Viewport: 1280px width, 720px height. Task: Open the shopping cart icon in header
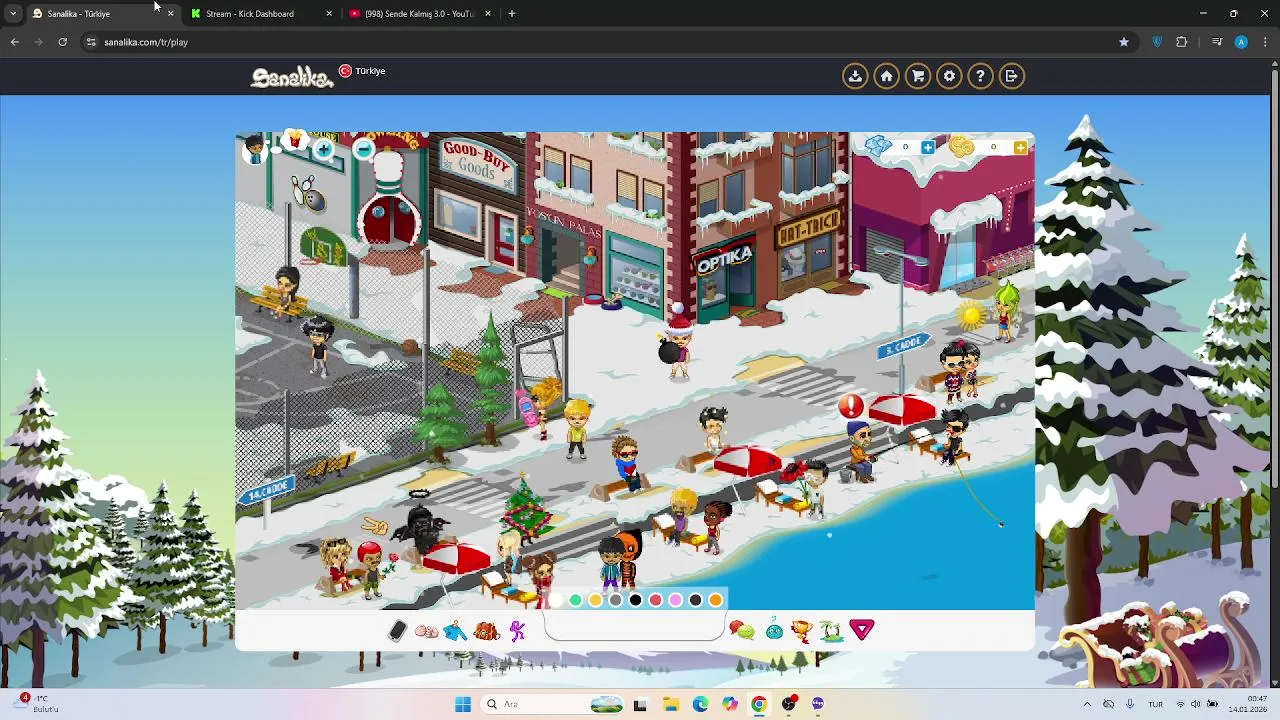[918, 76]
